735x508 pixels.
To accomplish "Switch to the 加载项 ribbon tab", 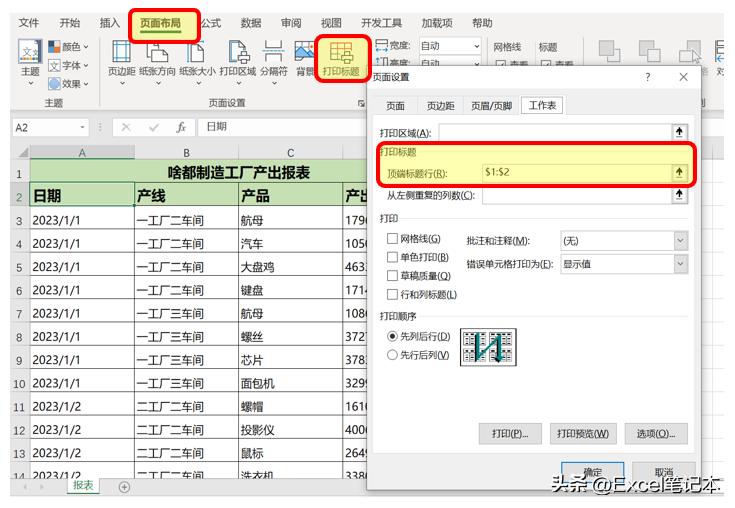I will (437, 22).
